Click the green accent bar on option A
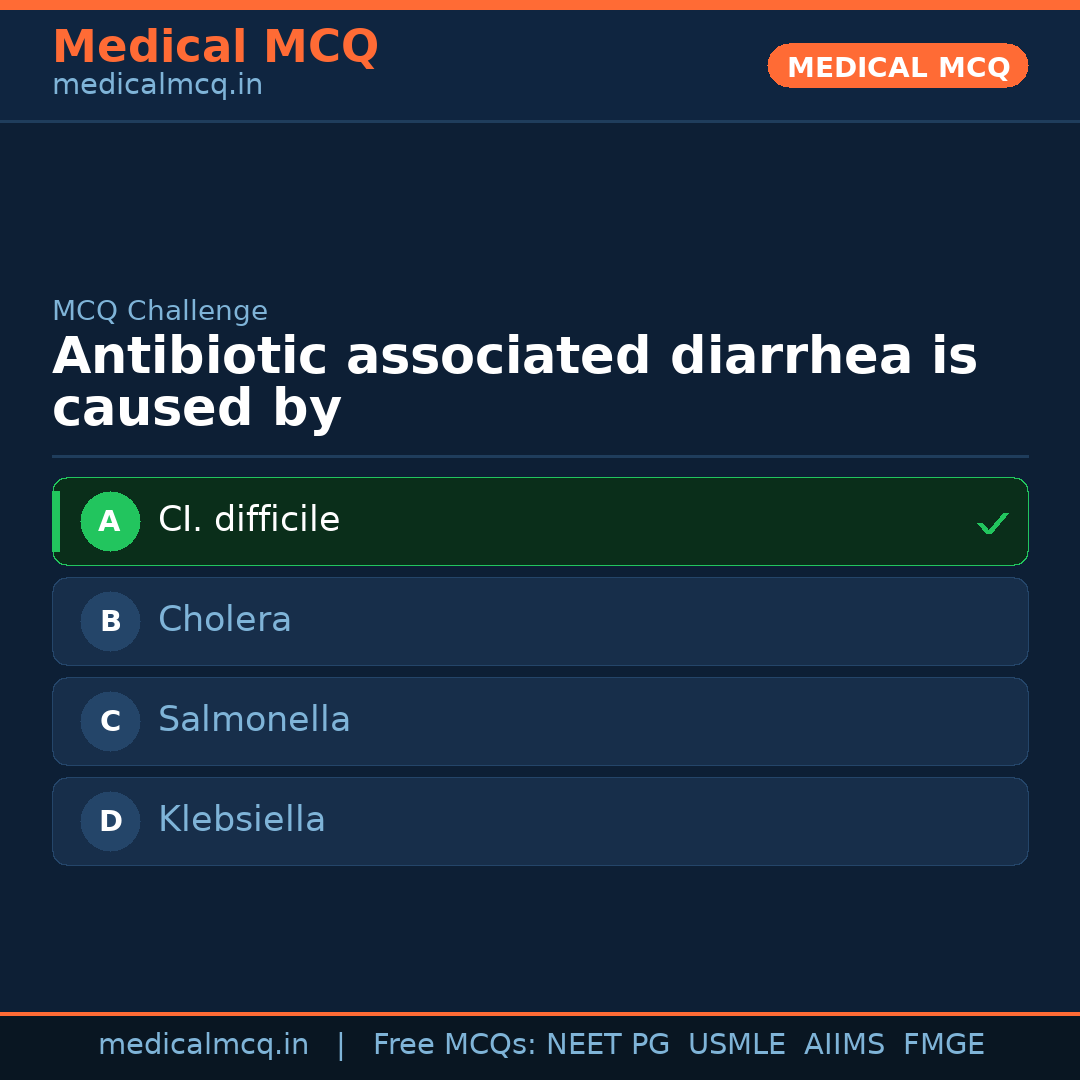 click(x=56, y=522)
